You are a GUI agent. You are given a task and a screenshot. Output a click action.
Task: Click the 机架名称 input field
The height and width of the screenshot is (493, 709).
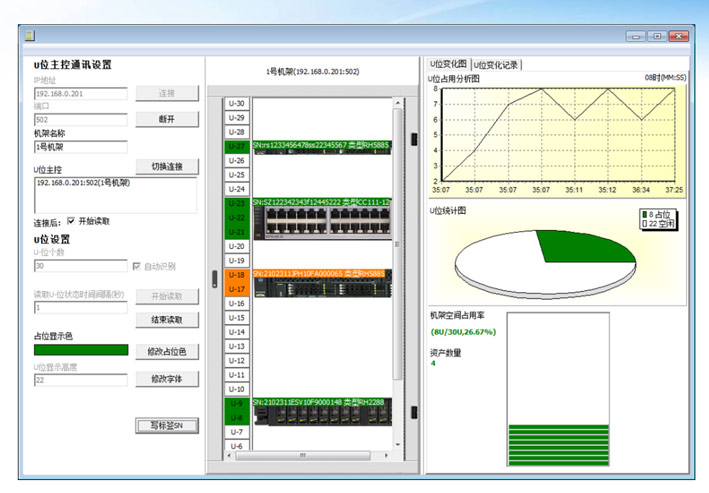(81, 147)
